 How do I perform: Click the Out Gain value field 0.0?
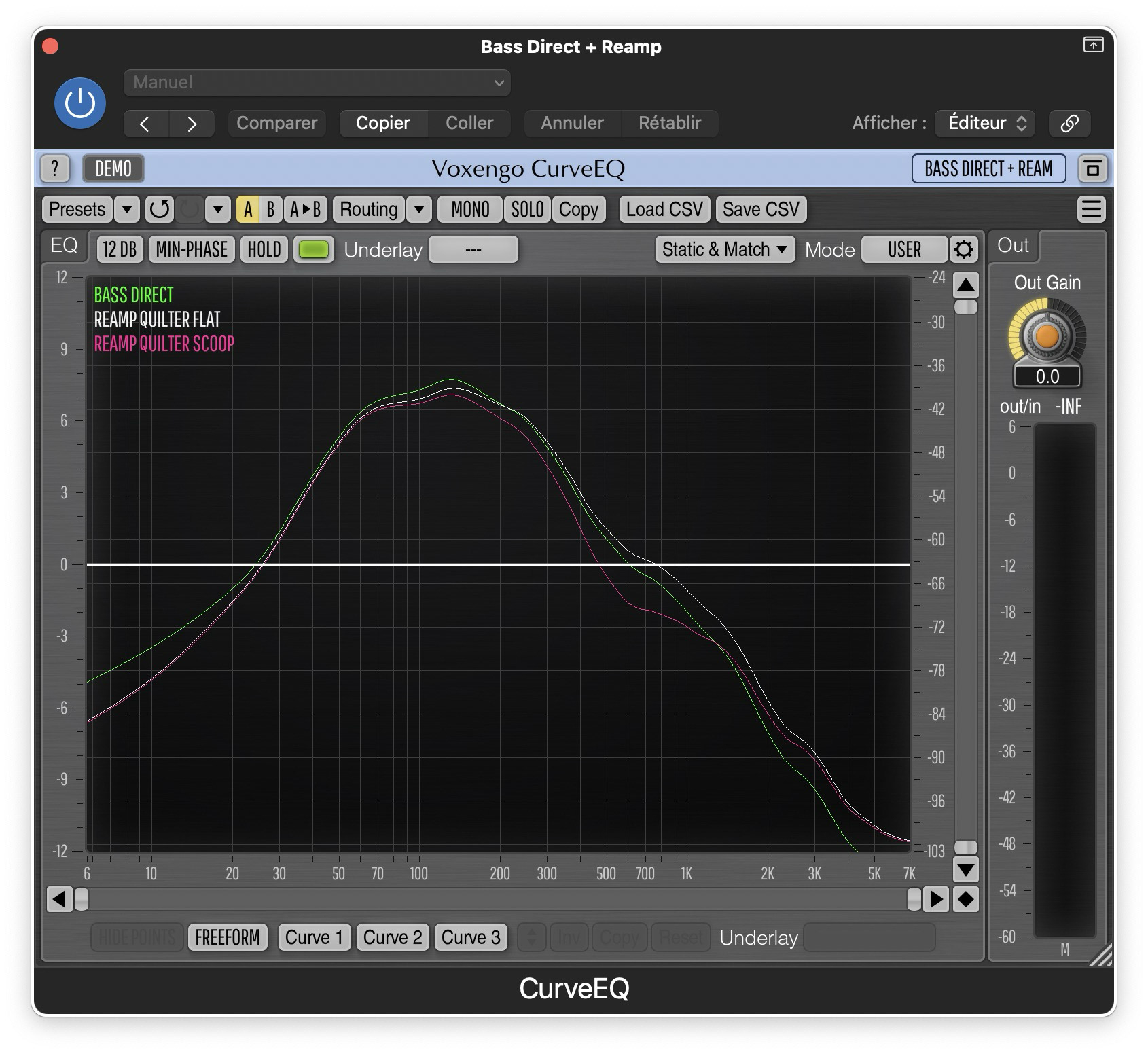1047,377
